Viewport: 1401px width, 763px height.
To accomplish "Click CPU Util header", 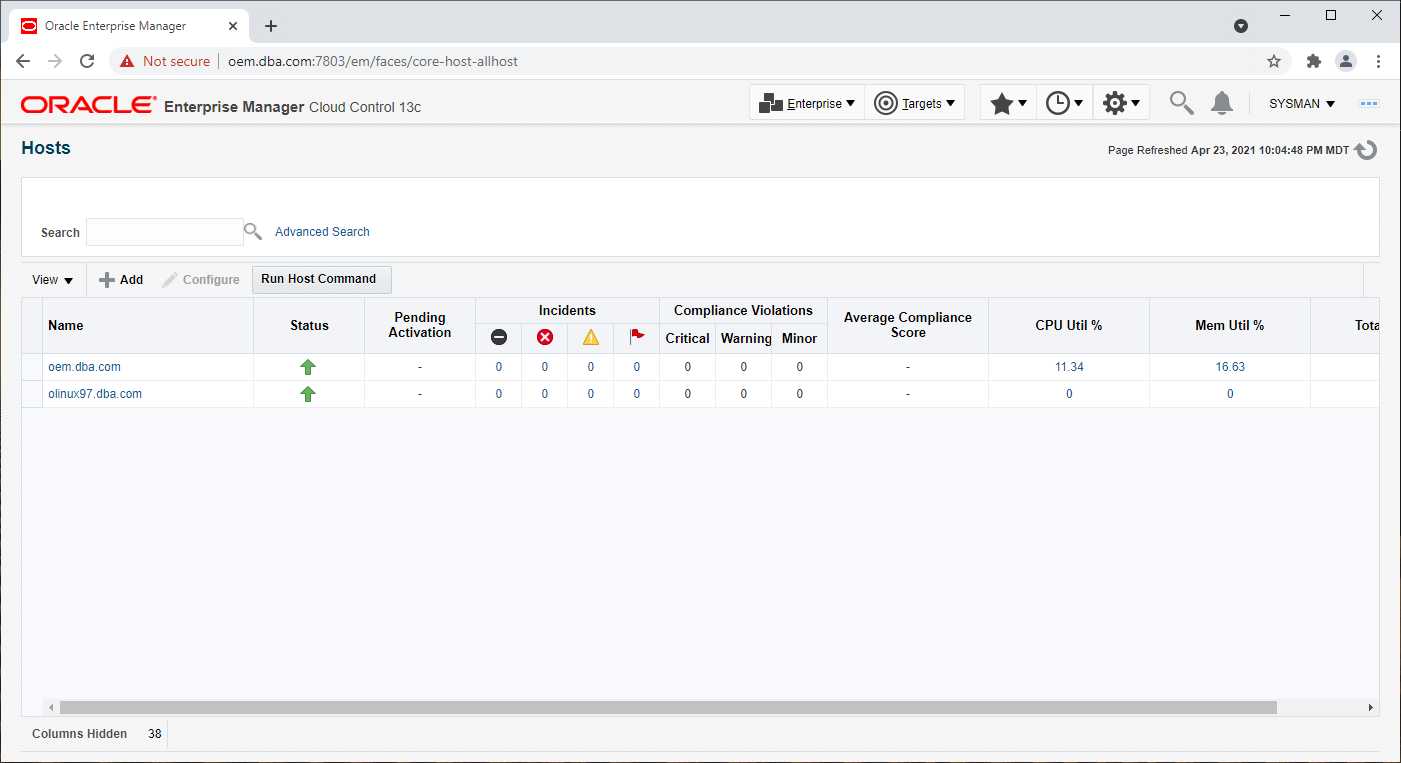I will tap(1069, 325).
